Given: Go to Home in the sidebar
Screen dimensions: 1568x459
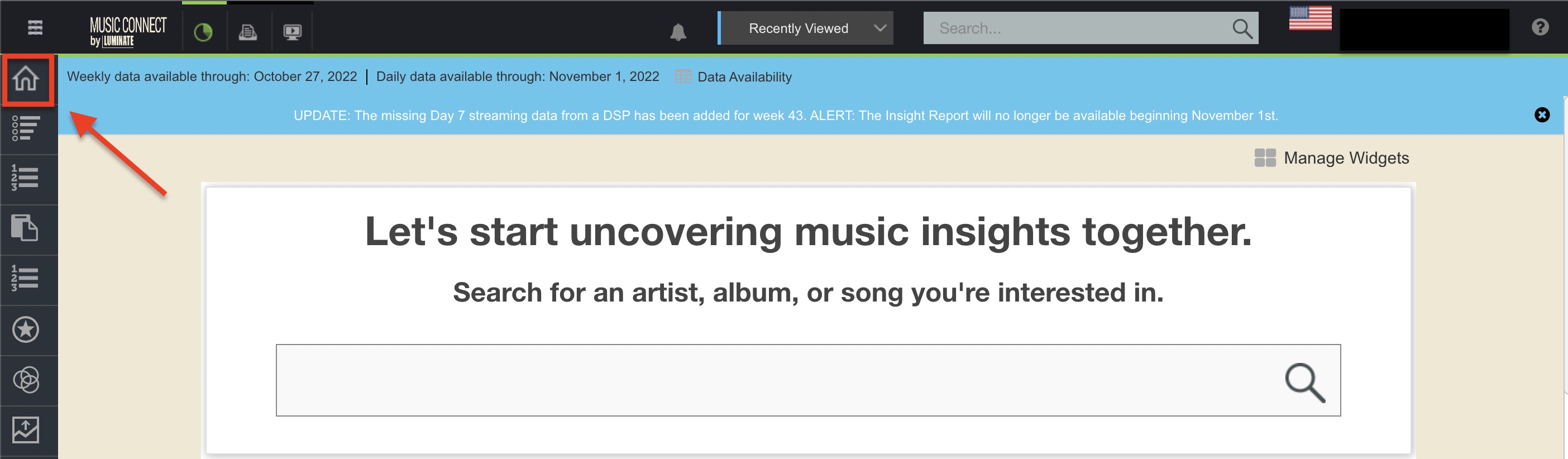Looking at the screenshot, I should (27, 79).
